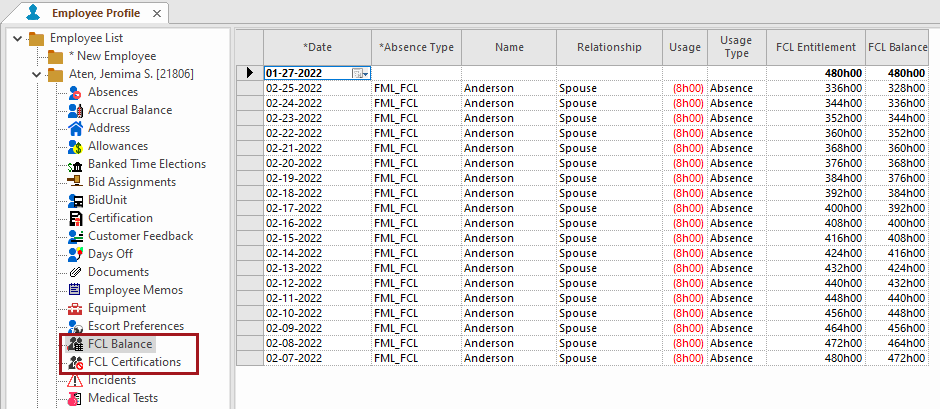The height and width of the screenshot is (409, 940).
Task: Select Aten, Jemima S. [21806] employee
Action: 131,74
